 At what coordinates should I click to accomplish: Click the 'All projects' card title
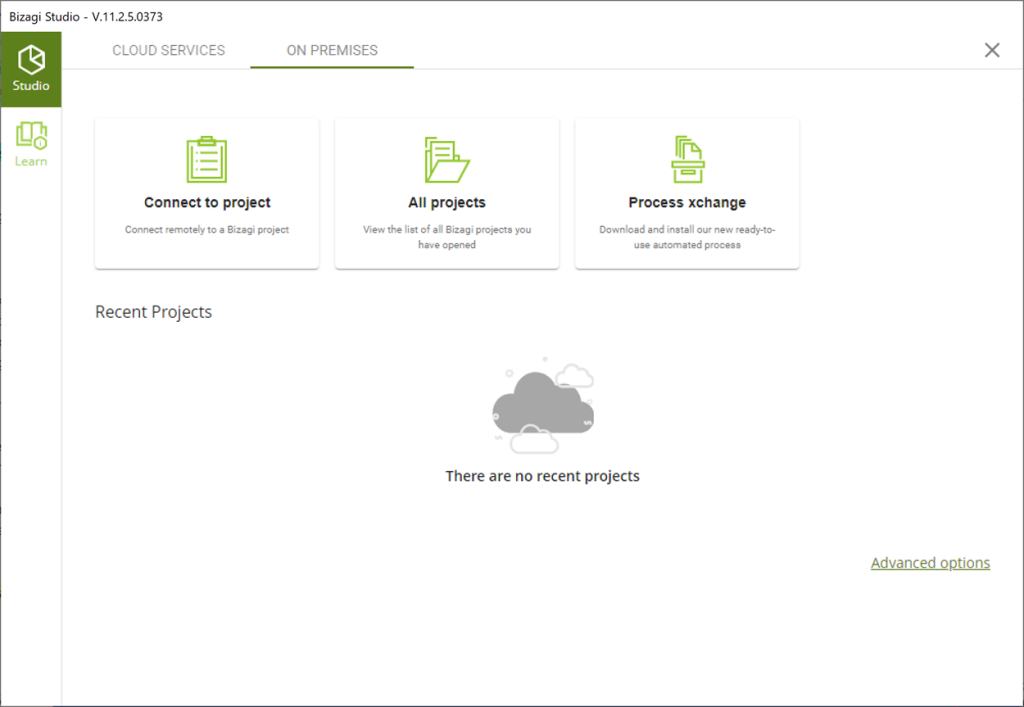(447, 202)
